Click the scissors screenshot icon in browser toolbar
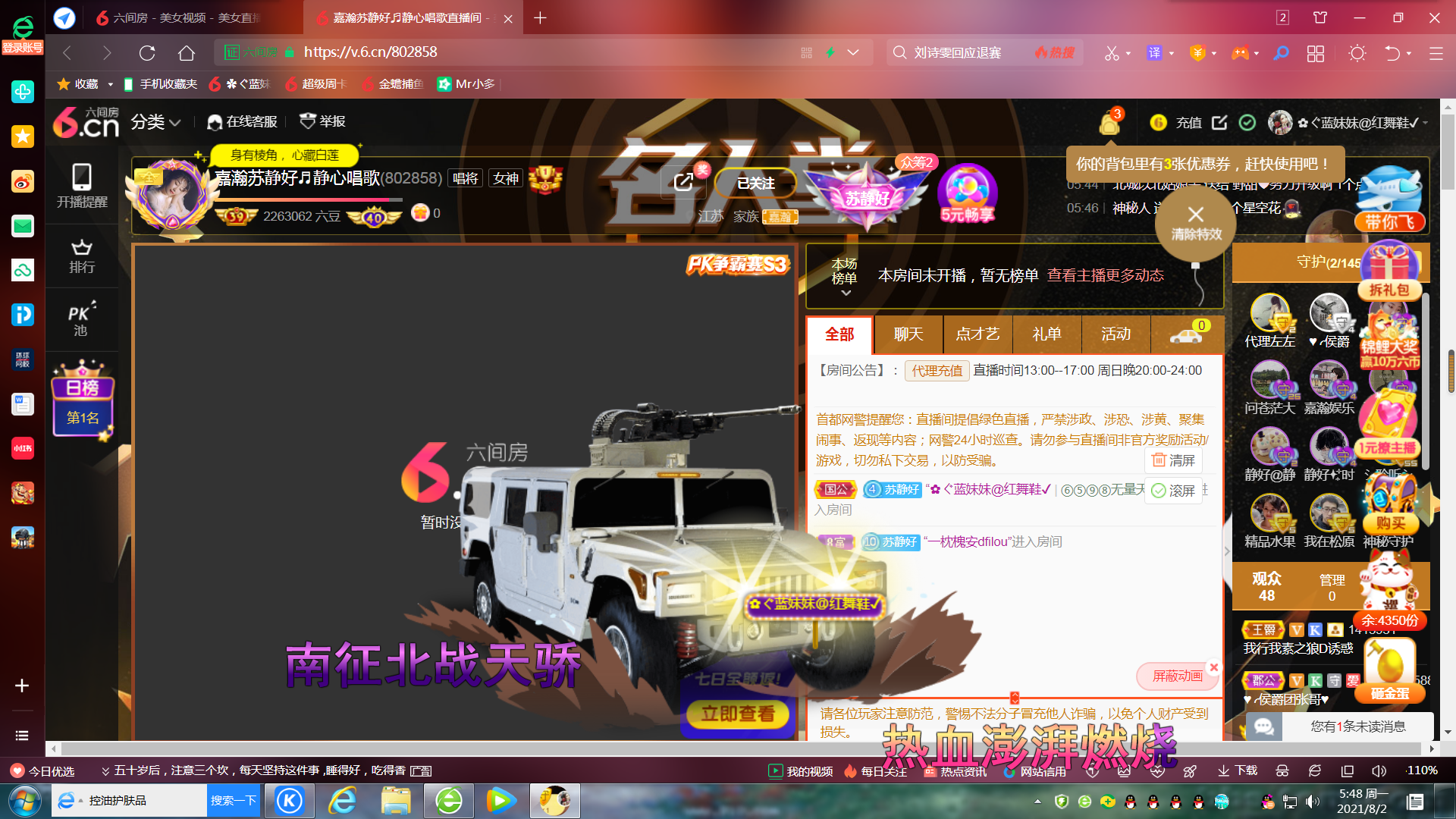 tap(1112, 53)
